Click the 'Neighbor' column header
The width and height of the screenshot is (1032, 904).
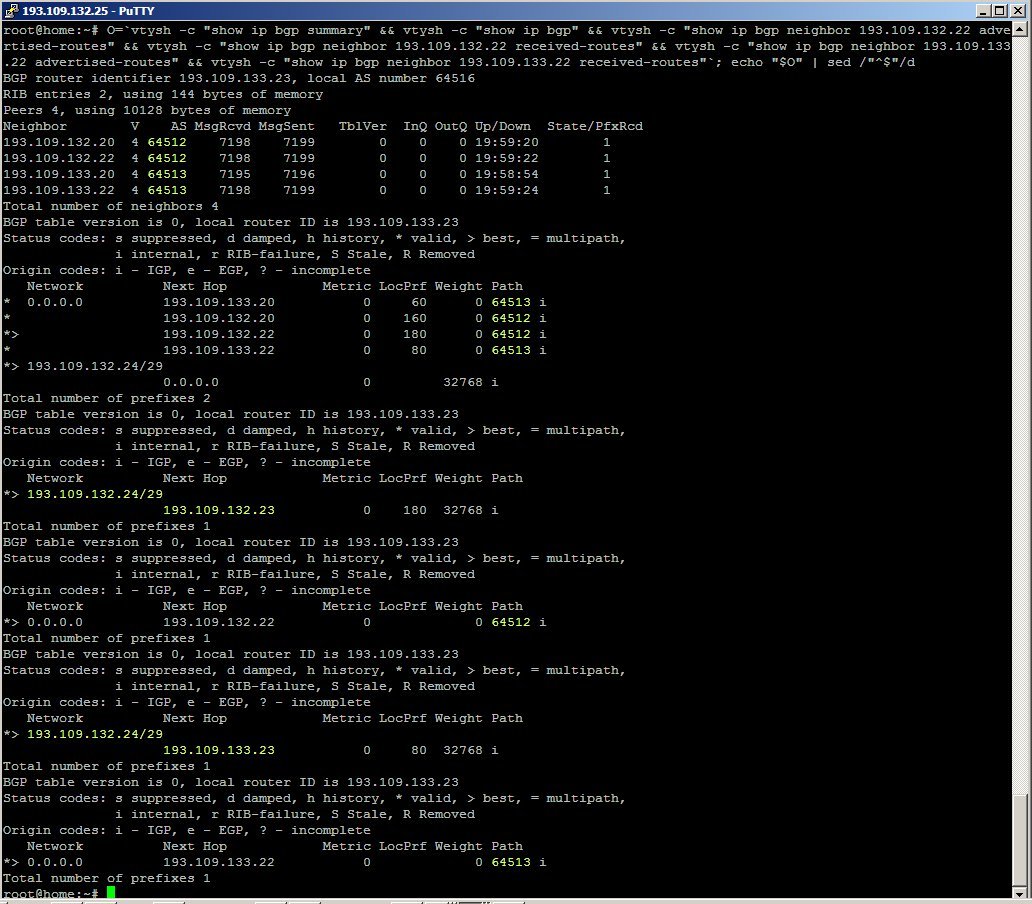click(x=35, y=126)
